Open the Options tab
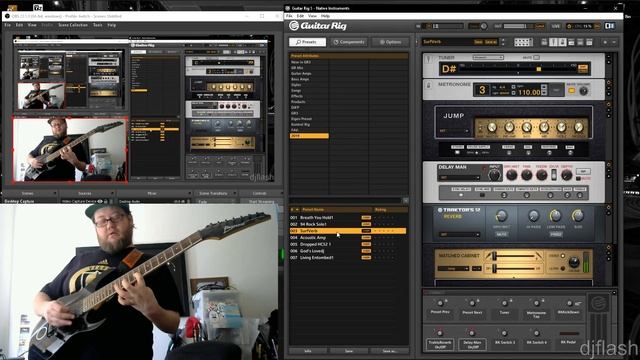The image size is (640, 360). pos(391,42)
